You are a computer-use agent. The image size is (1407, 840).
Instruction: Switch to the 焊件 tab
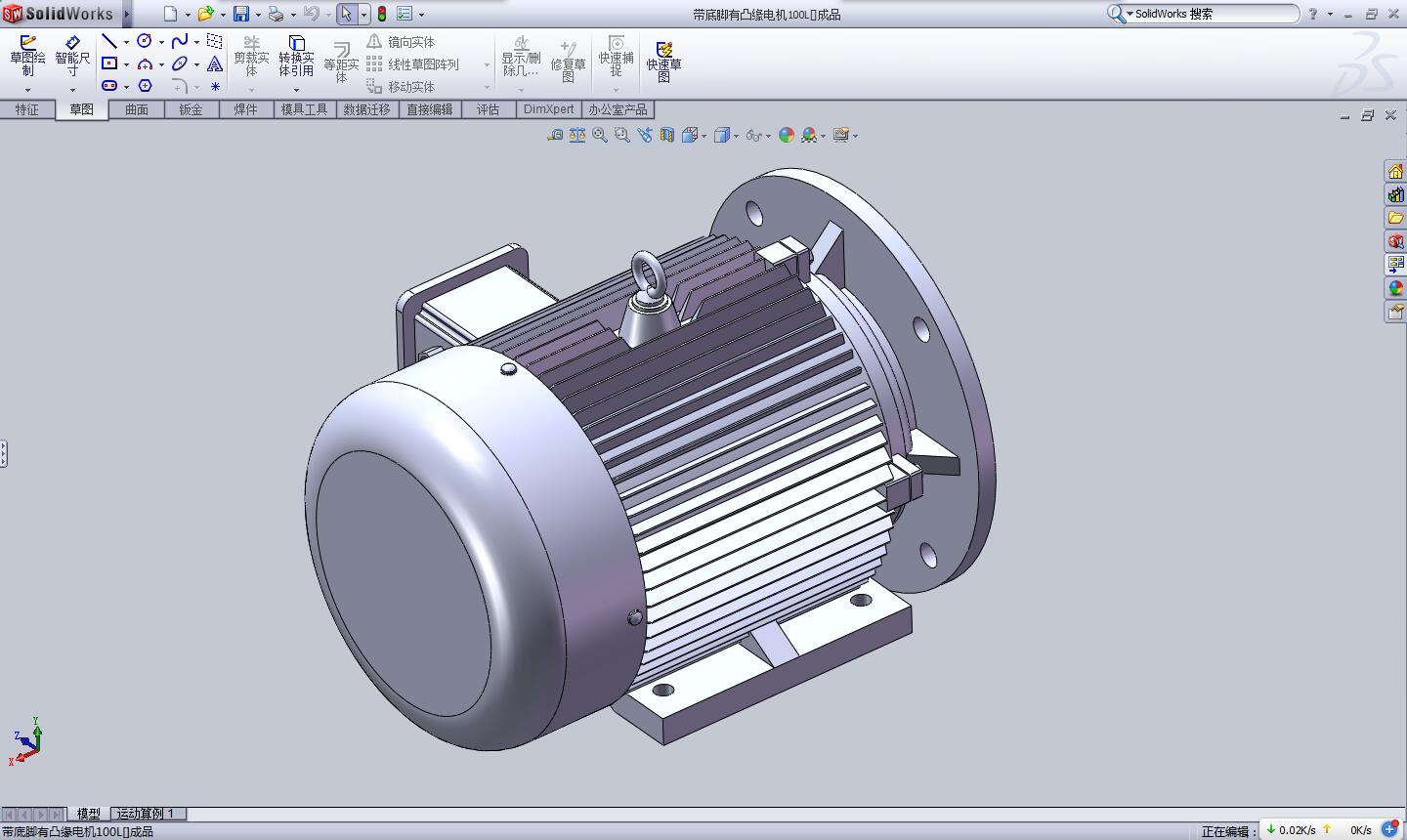coord(245,109)
